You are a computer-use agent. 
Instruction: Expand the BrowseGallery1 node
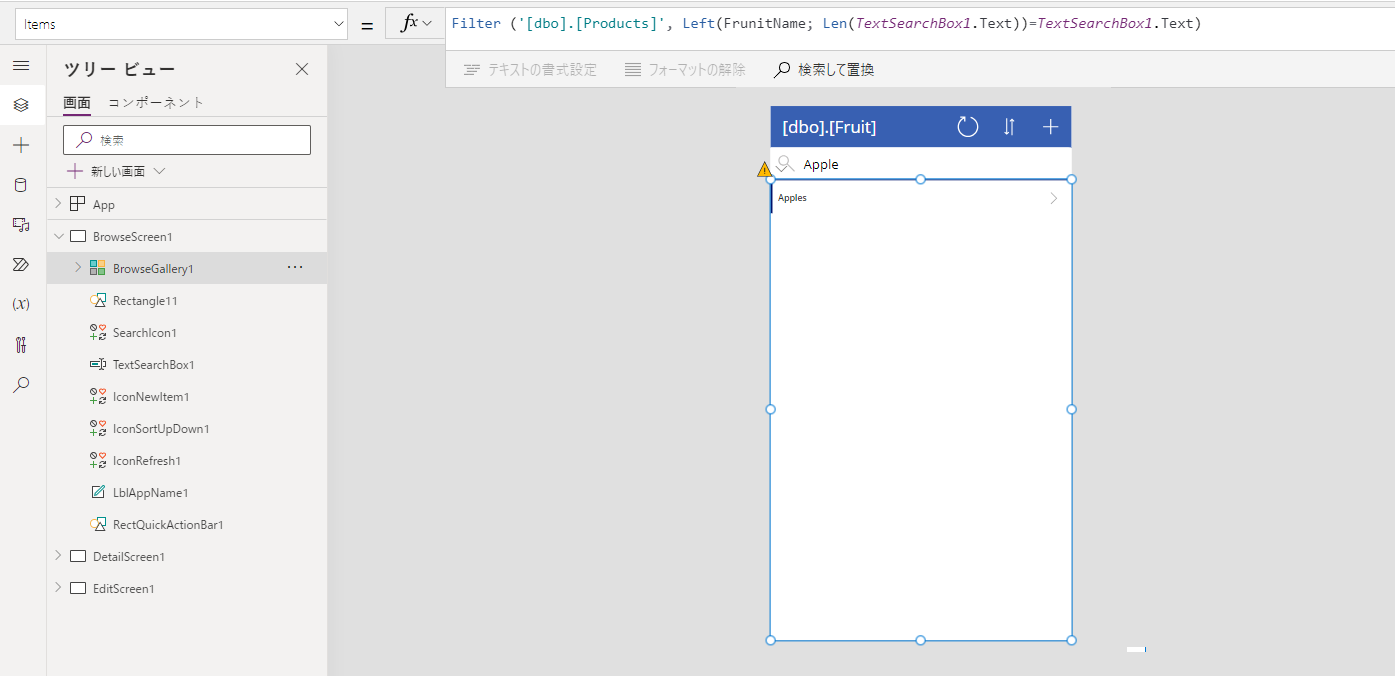[x=78, y=268]
